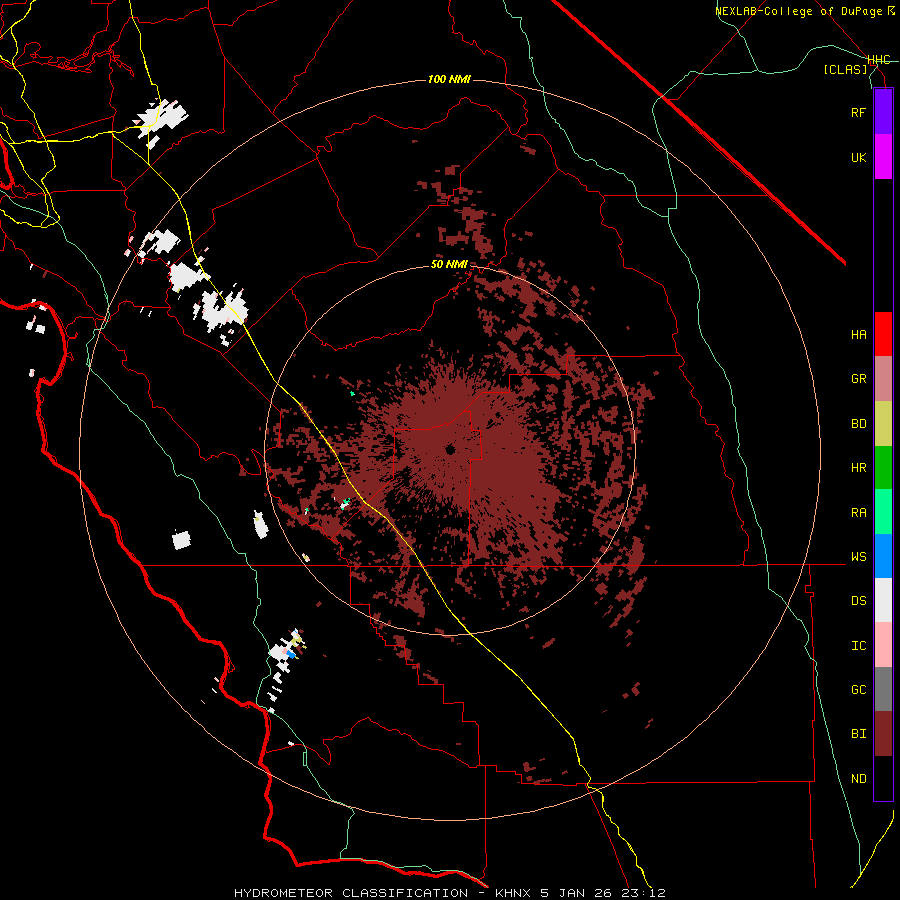Click the DS legend label
The image size is (900, 900).
[x=858, y=600]
